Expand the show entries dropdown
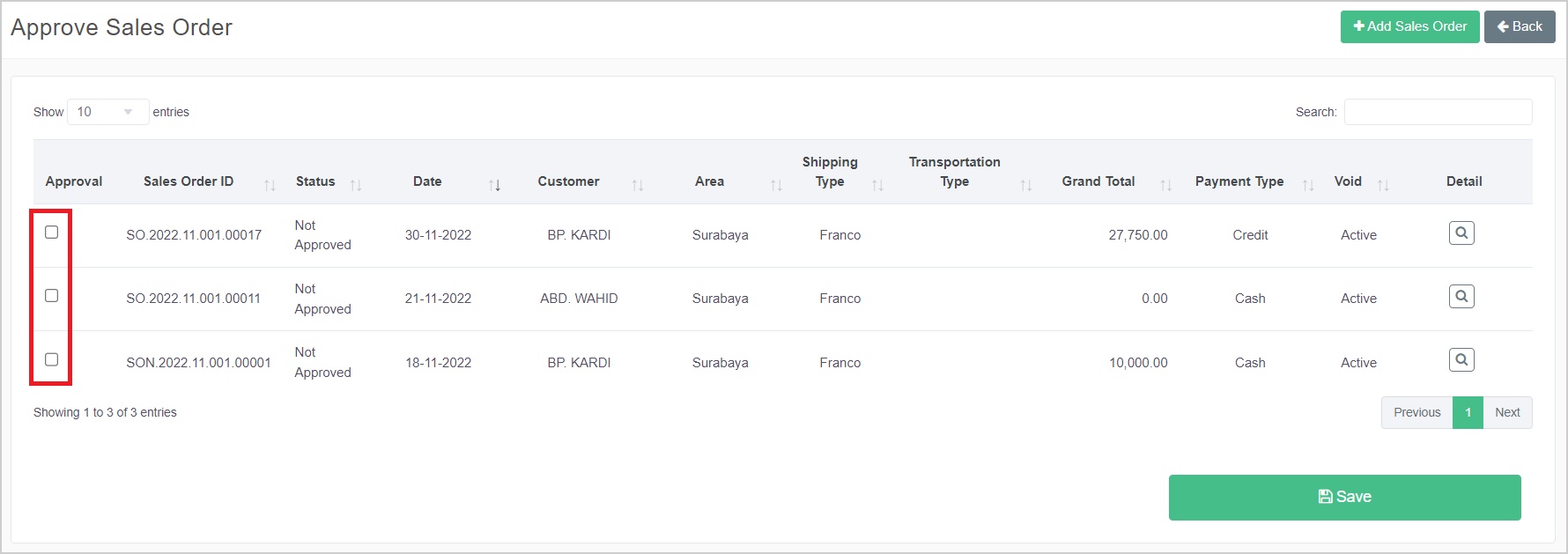 point(107,112)
